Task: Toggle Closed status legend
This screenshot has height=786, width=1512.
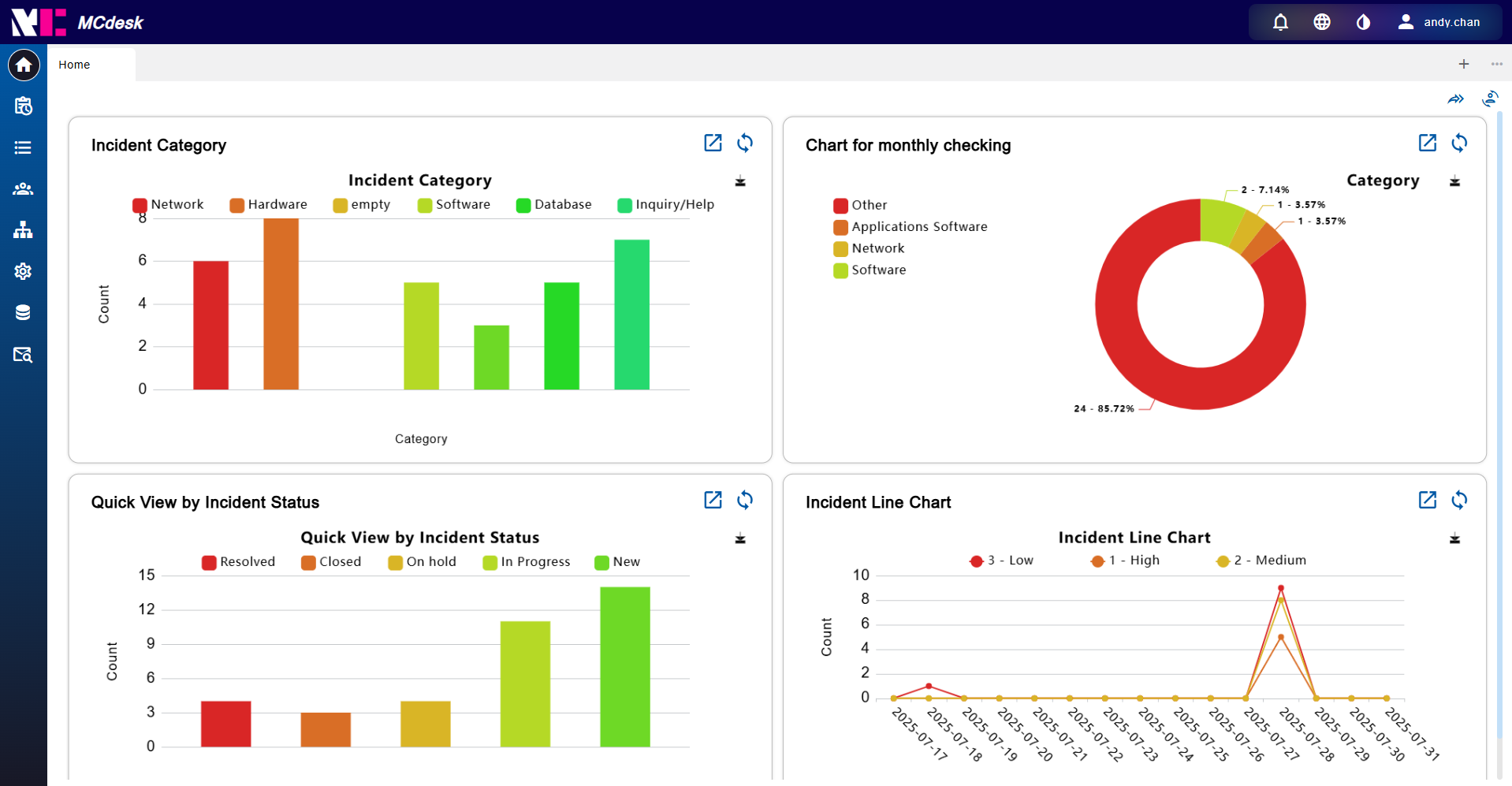Action: pos(331,561)
